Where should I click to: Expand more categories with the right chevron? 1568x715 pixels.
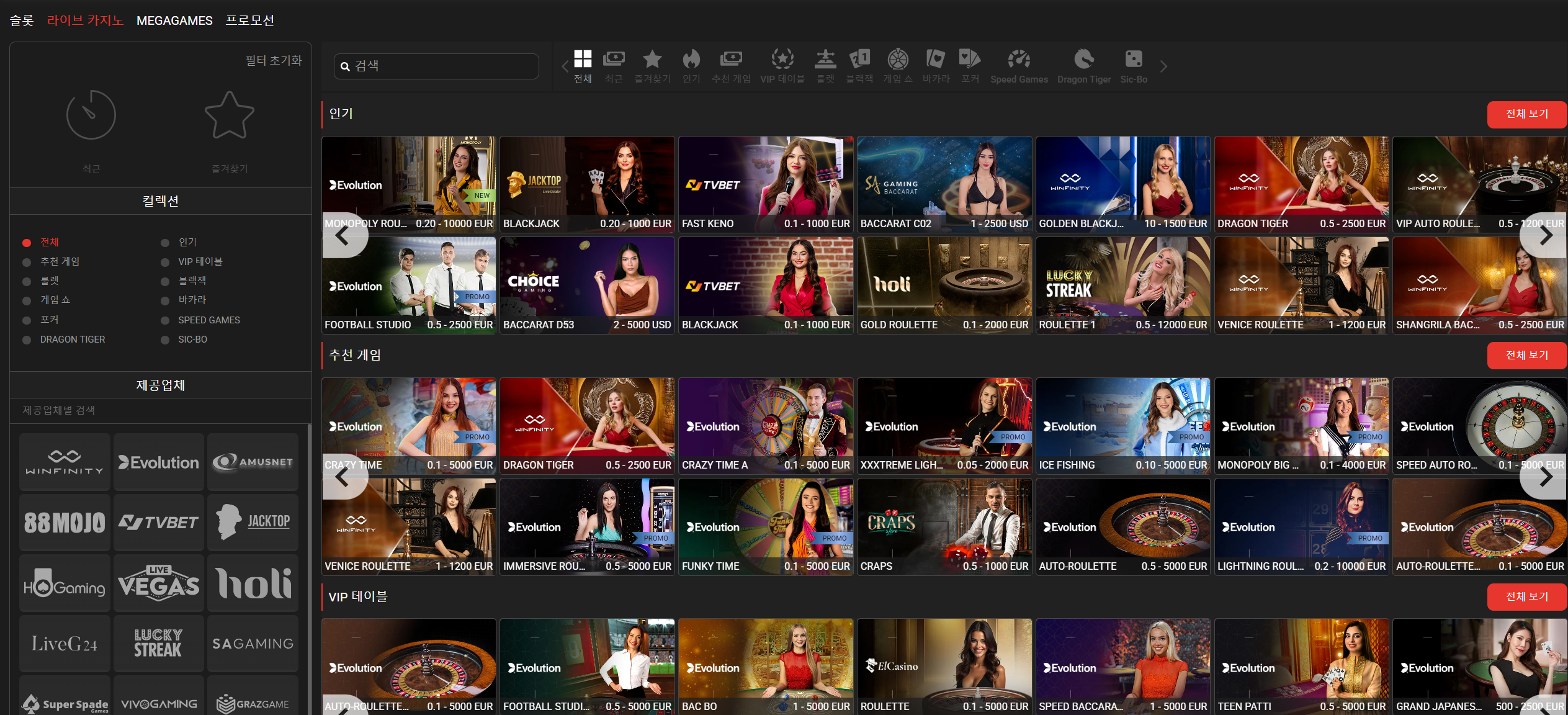[x=1163, y=66]
